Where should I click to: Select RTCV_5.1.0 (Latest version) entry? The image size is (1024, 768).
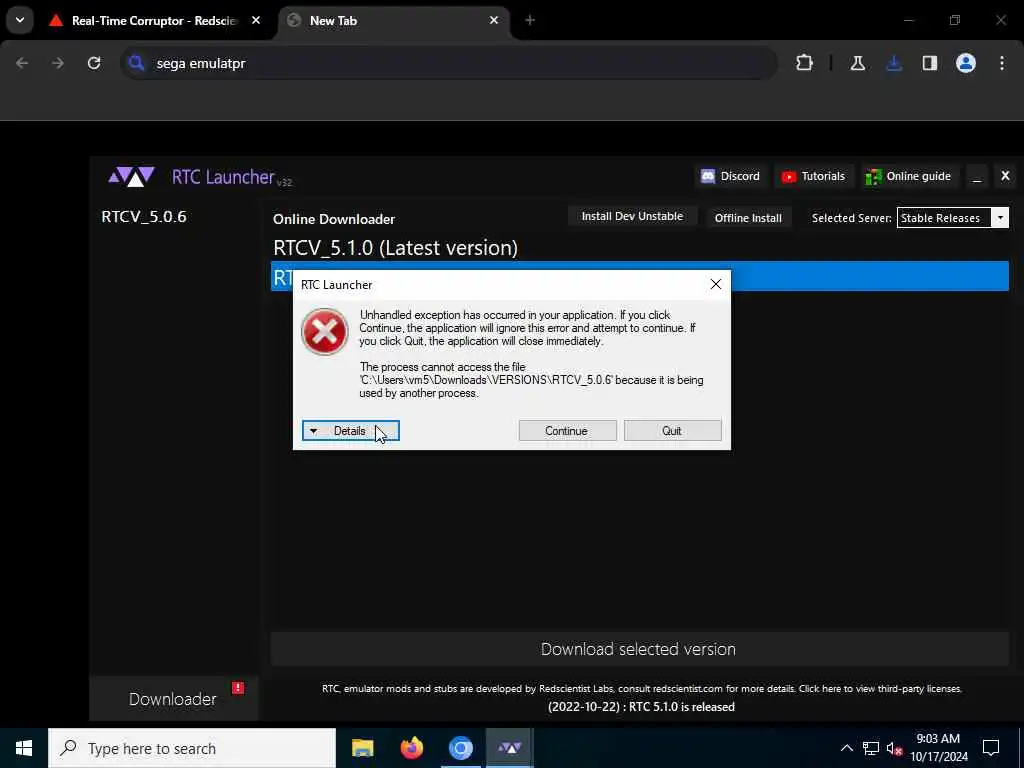(395, 248)
